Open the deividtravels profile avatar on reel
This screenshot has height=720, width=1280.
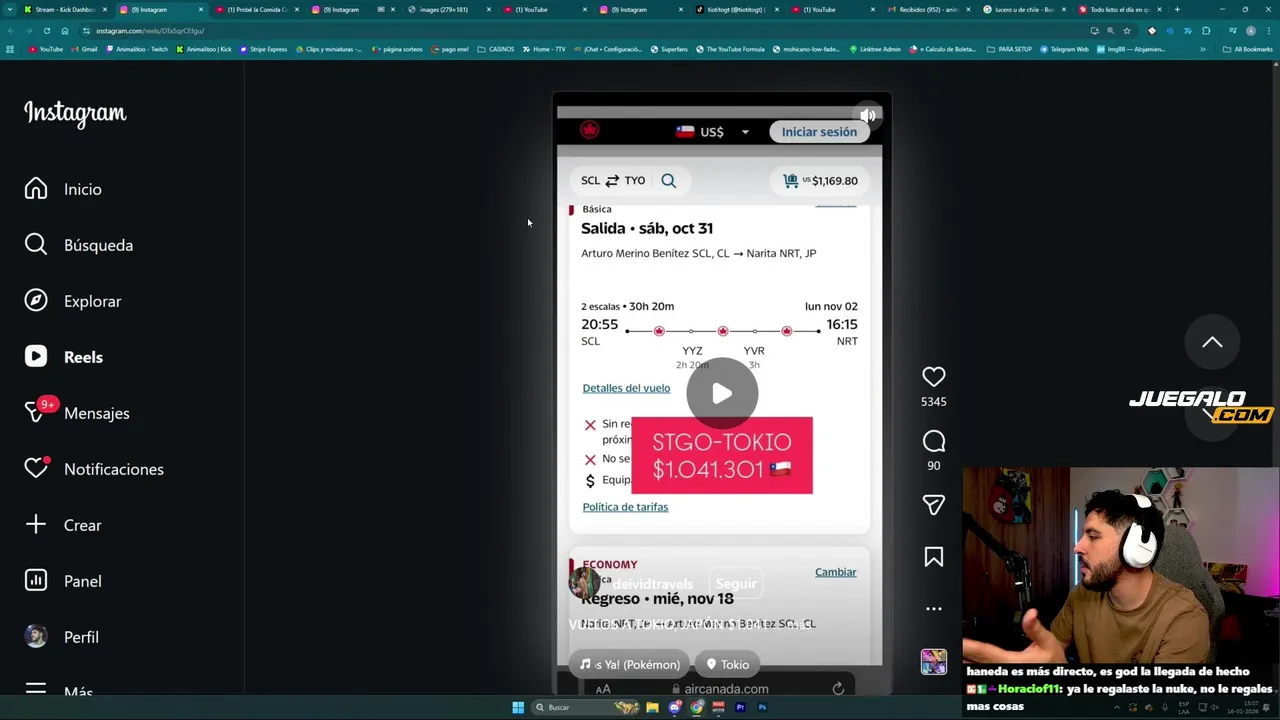[x=583, y=583]
